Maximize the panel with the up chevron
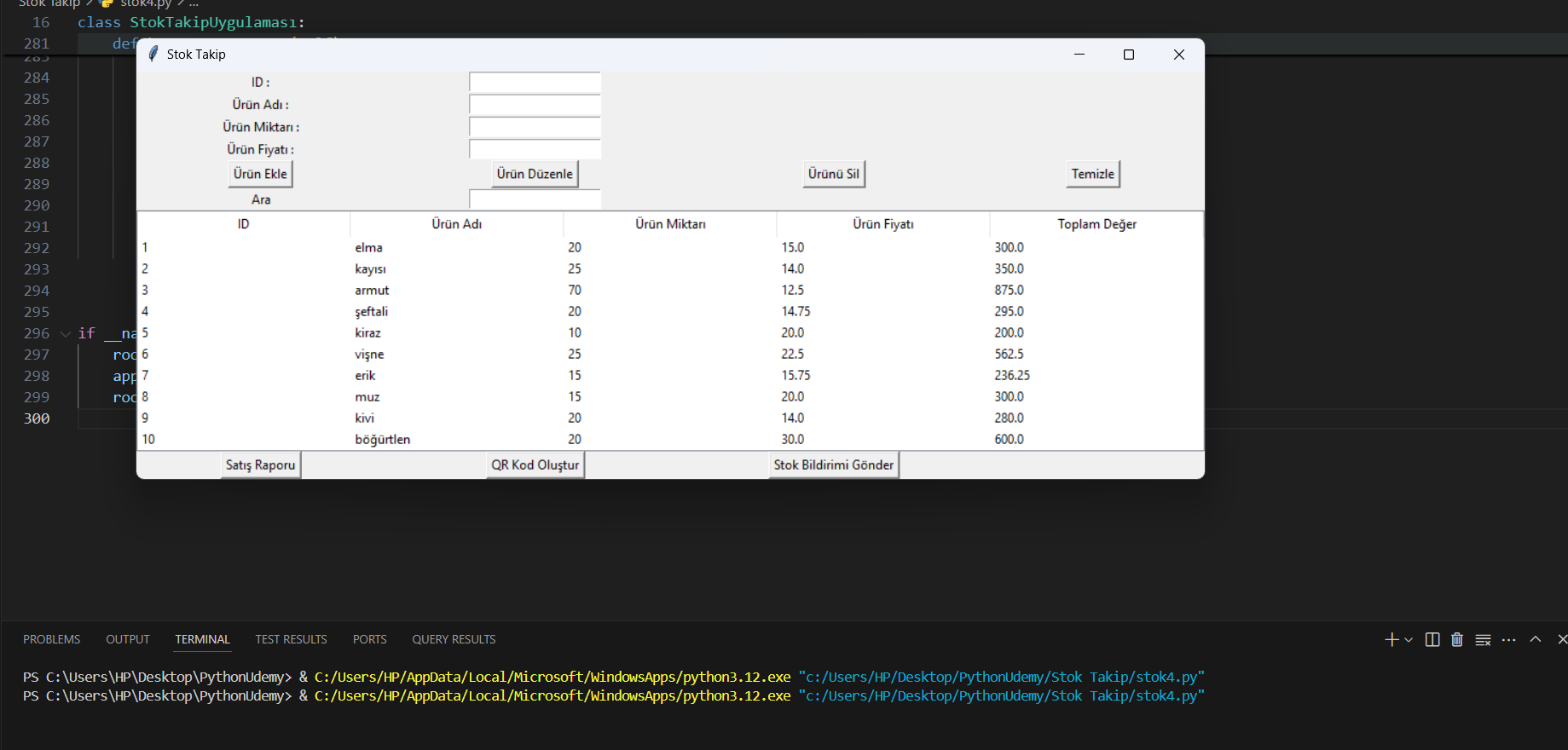This screenshot has width=1568, height=750. 1536,639
